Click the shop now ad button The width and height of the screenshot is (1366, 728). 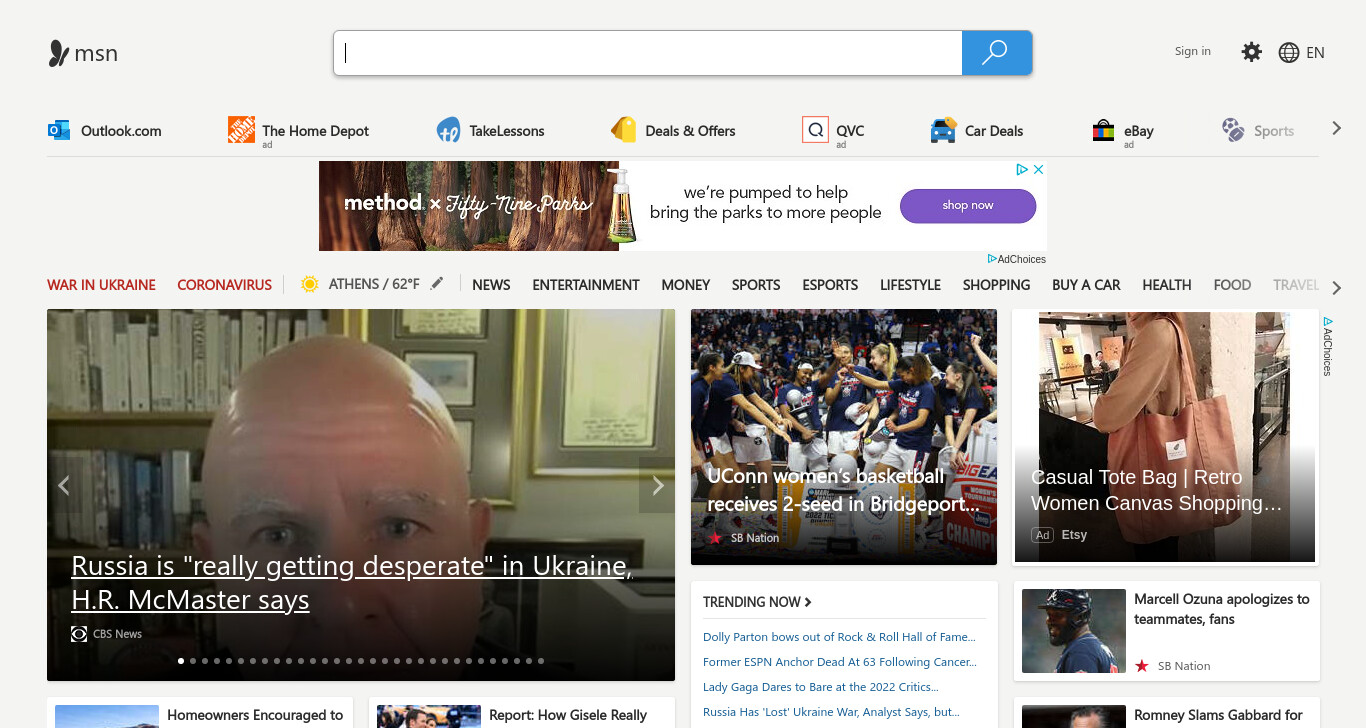(x=968, y=206)
